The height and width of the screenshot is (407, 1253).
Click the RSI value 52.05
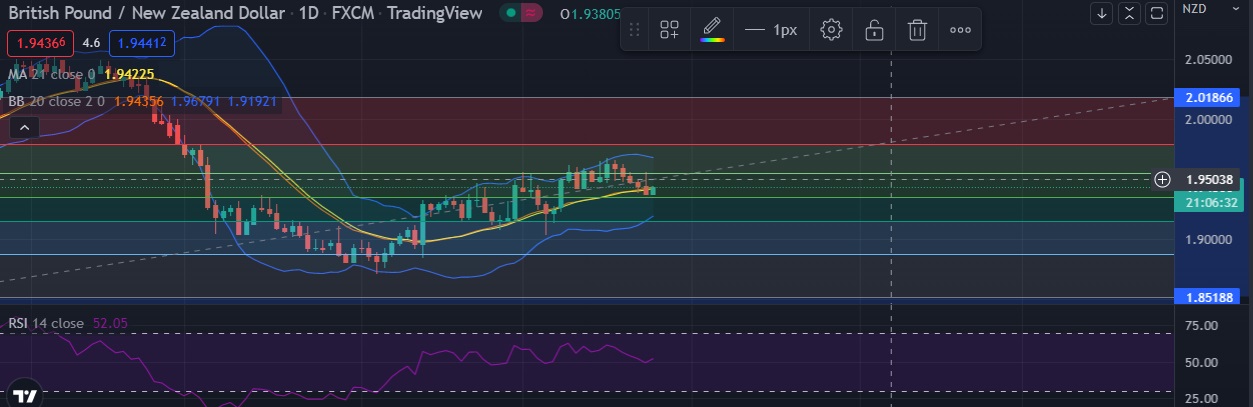click(x=109, y=324)
